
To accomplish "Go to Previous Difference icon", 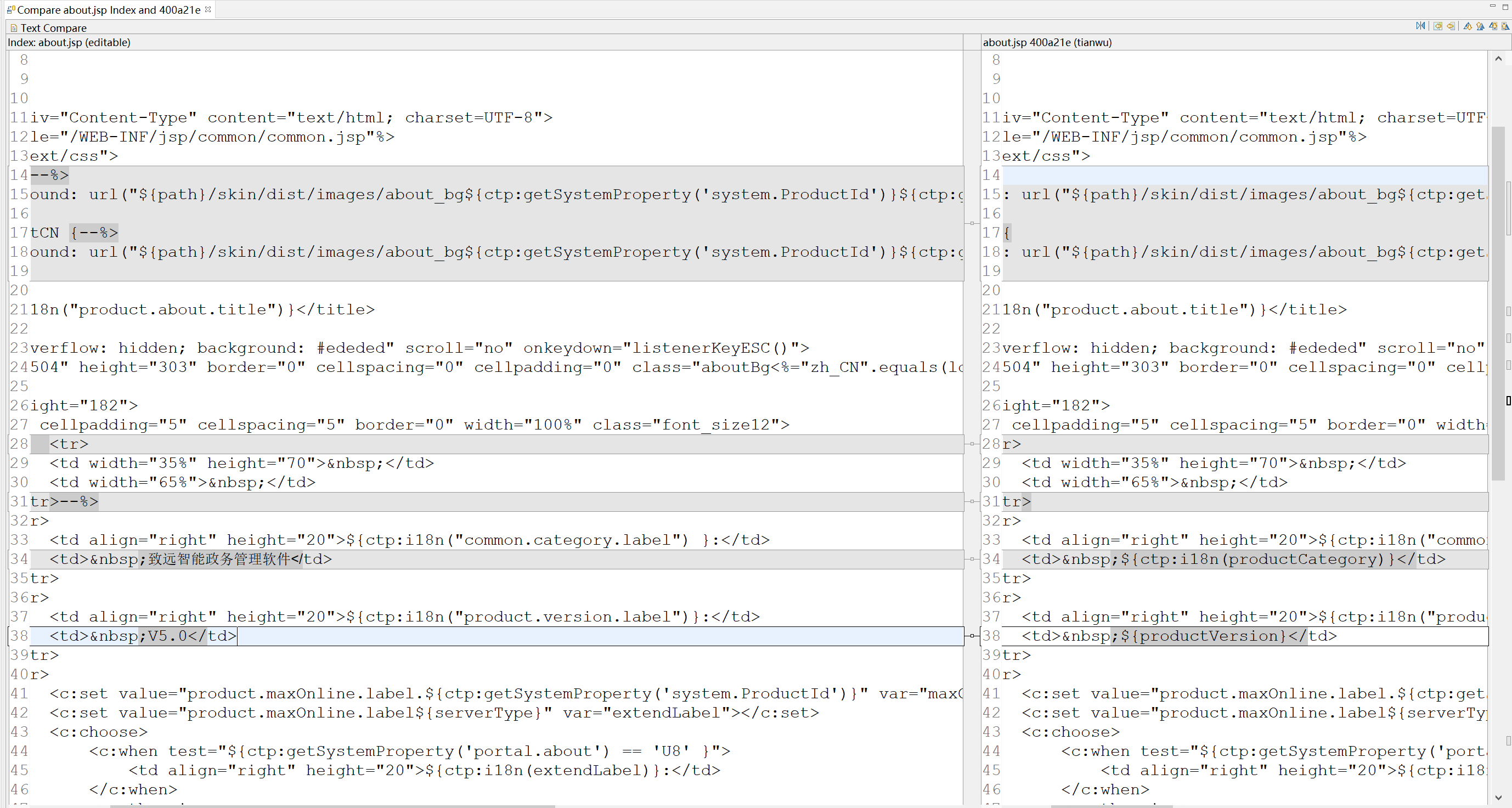I will click(1480, 26).
